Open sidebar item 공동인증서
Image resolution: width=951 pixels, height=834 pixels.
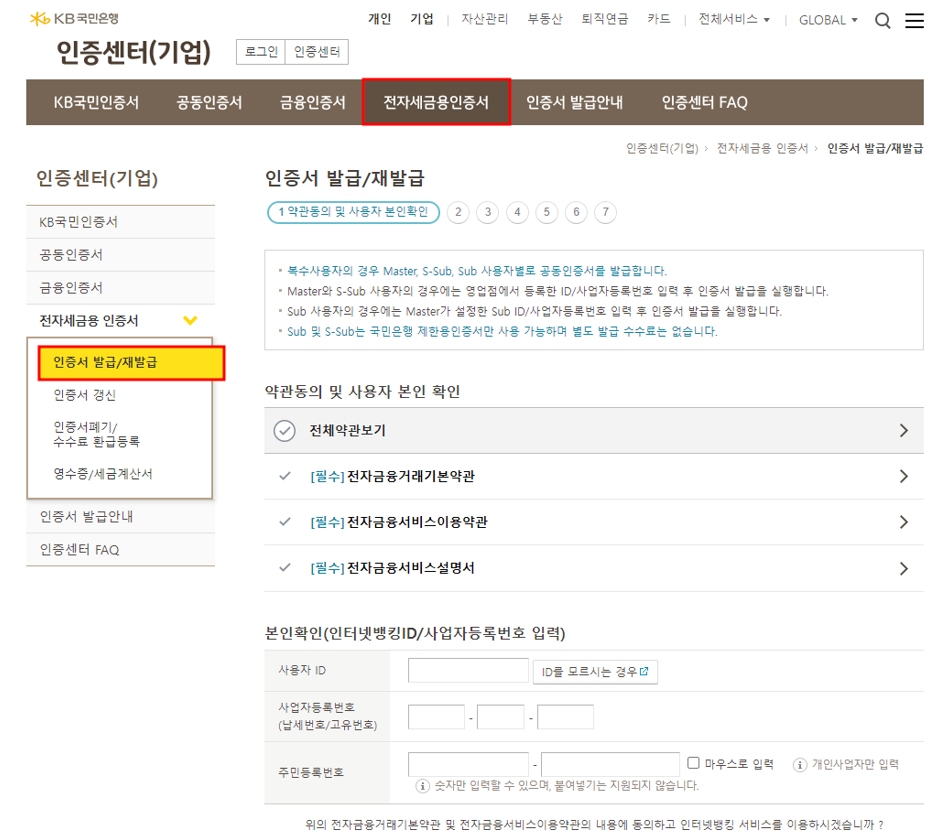coord(121,255)
